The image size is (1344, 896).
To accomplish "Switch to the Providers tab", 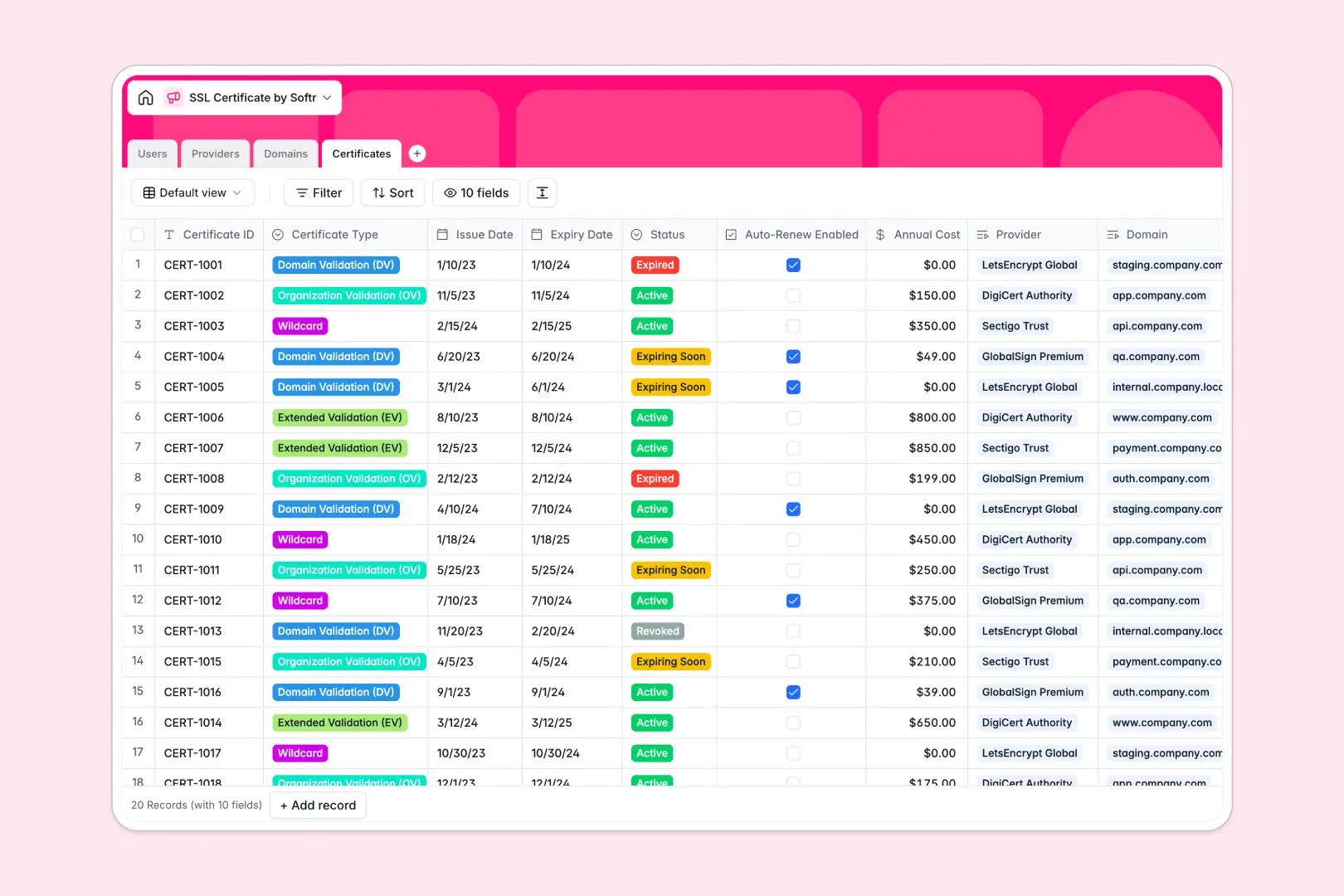I will (215, 153).
